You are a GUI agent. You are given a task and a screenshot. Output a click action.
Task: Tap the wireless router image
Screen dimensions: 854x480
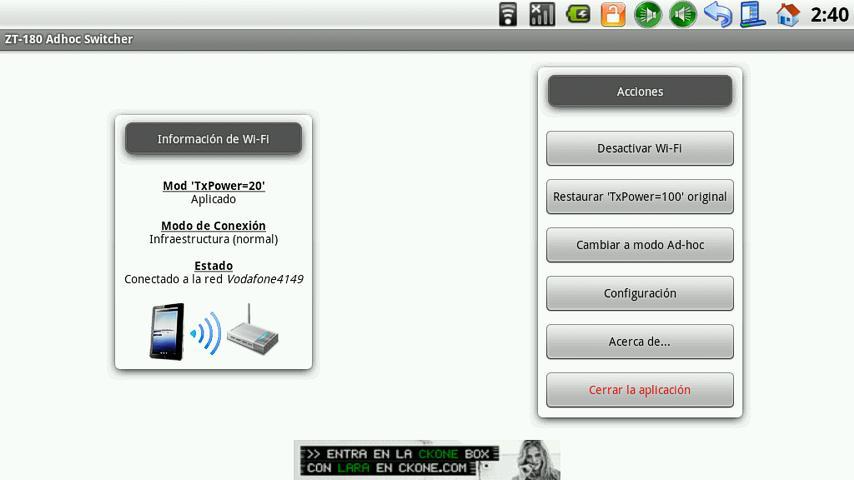251,331
